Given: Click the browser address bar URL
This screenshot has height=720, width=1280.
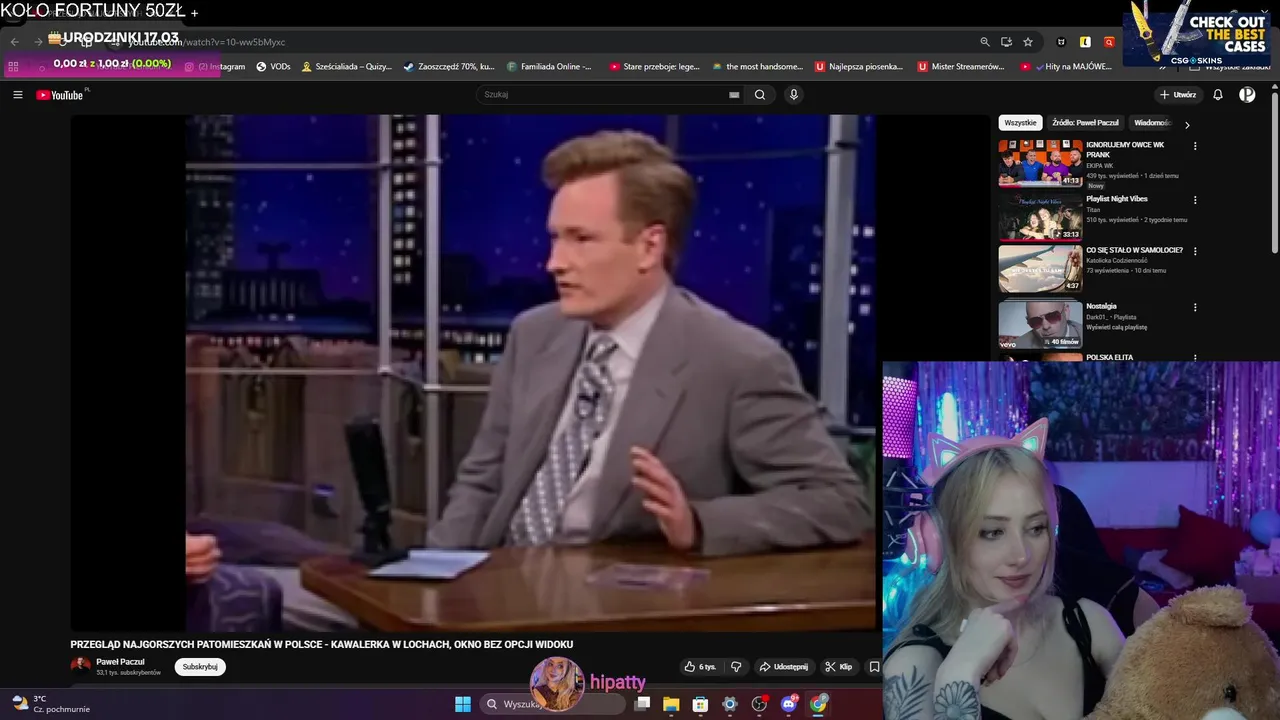Looking at the screenshot, I should click(x=207, y=42).
